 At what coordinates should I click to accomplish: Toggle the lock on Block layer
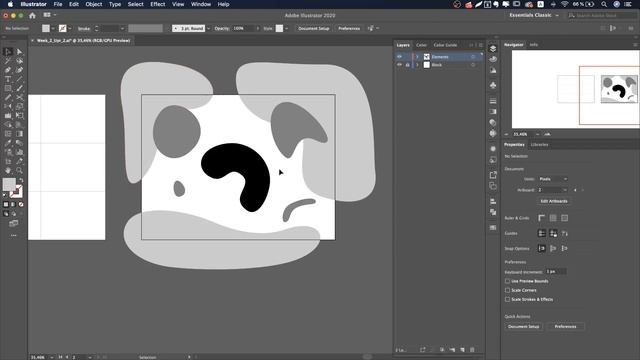click(407, 65)
